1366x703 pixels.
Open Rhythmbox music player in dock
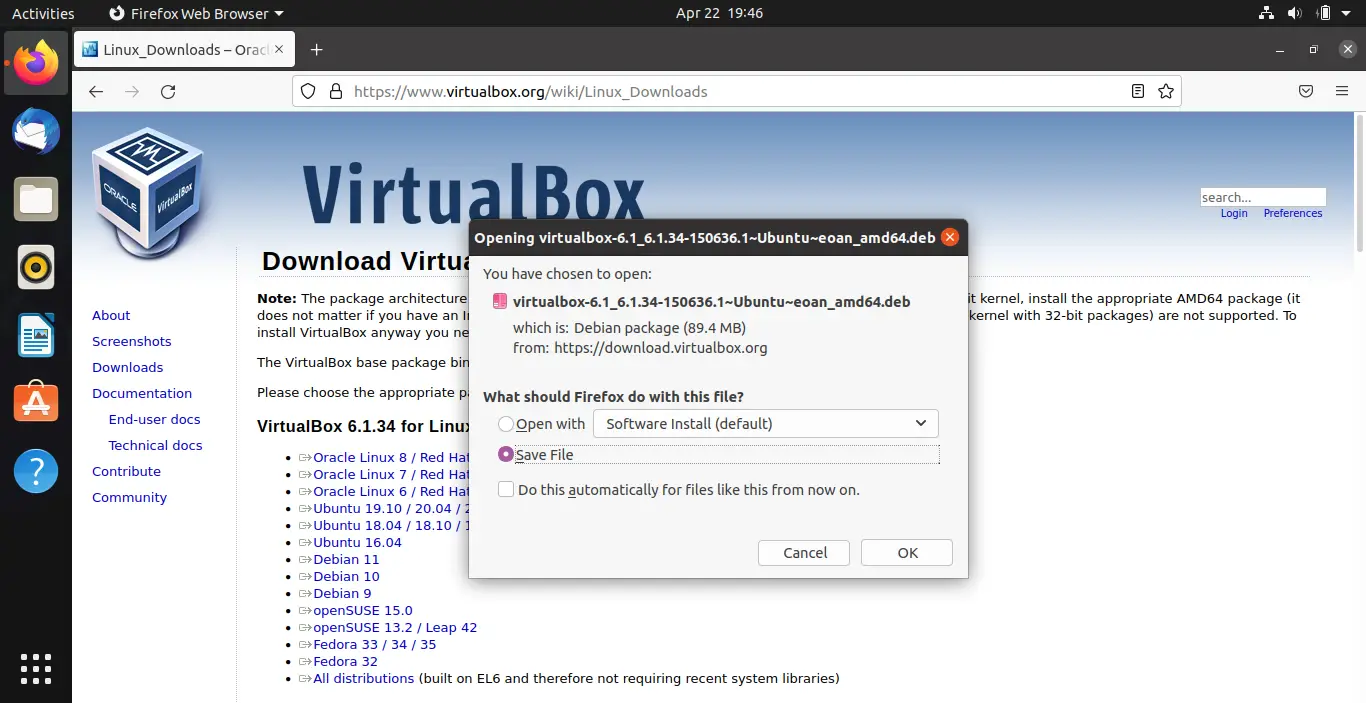pos(36,267)
